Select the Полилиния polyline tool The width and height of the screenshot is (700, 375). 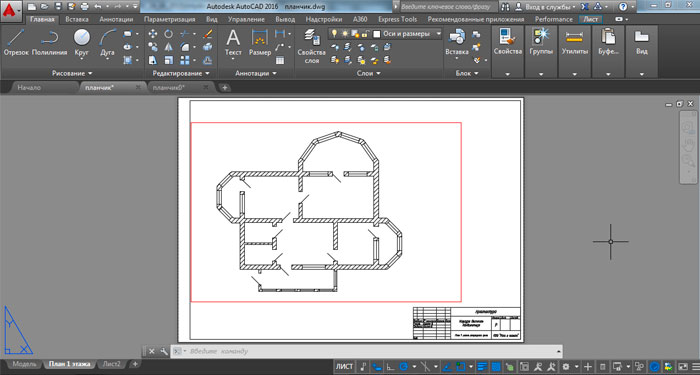(x=49, y=42)
